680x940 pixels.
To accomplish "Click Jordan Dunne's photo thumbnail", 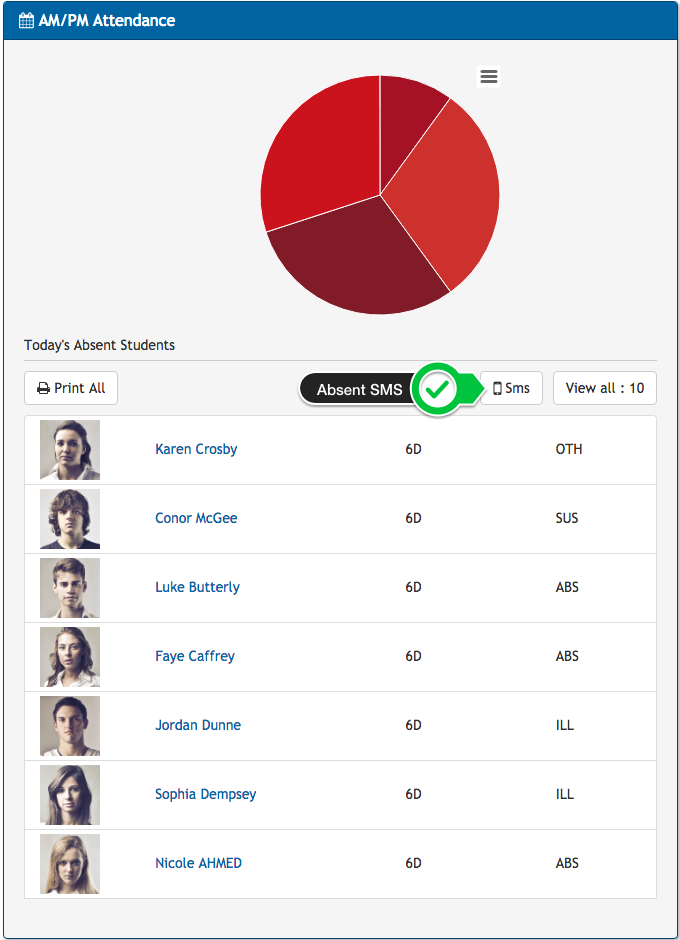I will (x=70, y=726).
